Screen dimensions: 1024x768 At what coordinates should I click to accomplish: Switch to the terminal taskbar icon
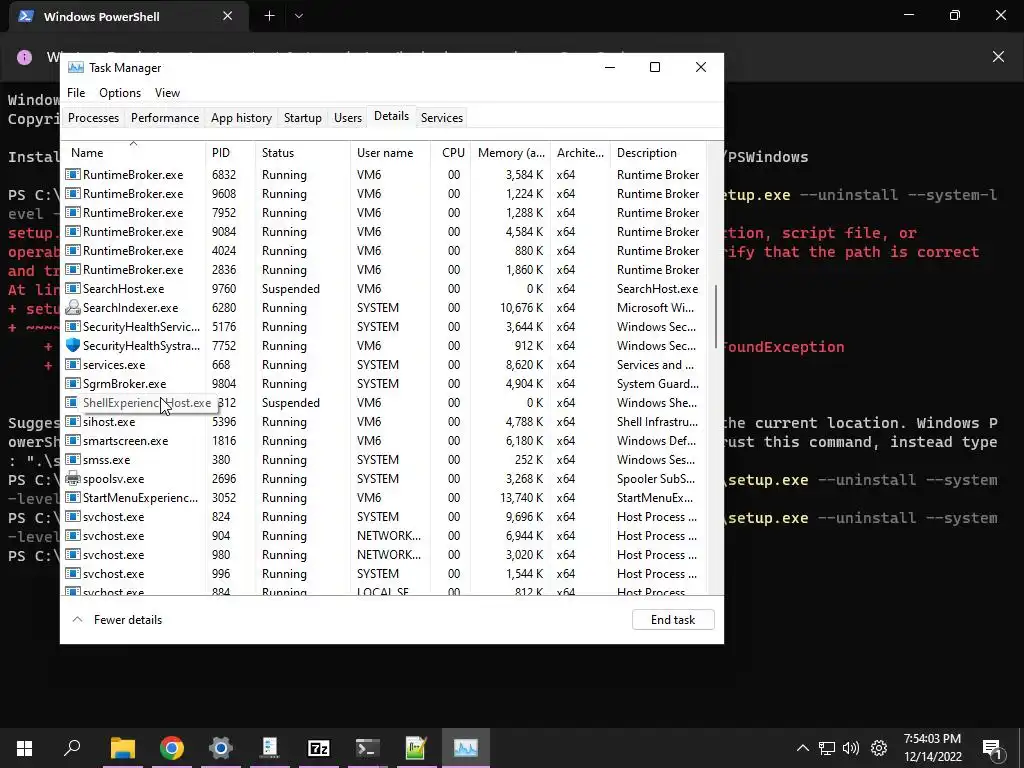coord(367,748)
